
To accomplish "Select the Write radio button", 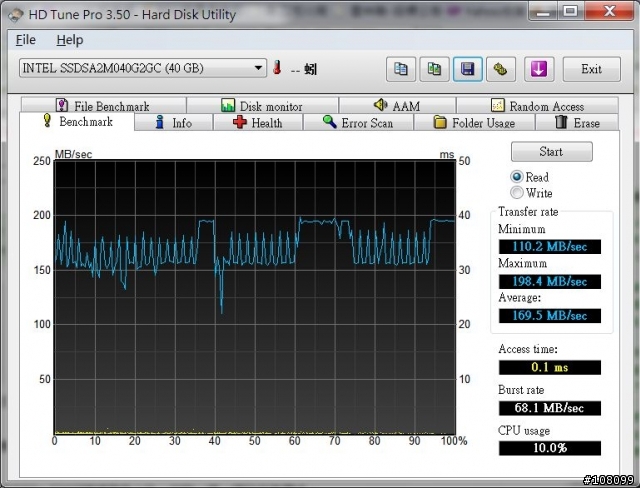I will [x=531, y=193].
